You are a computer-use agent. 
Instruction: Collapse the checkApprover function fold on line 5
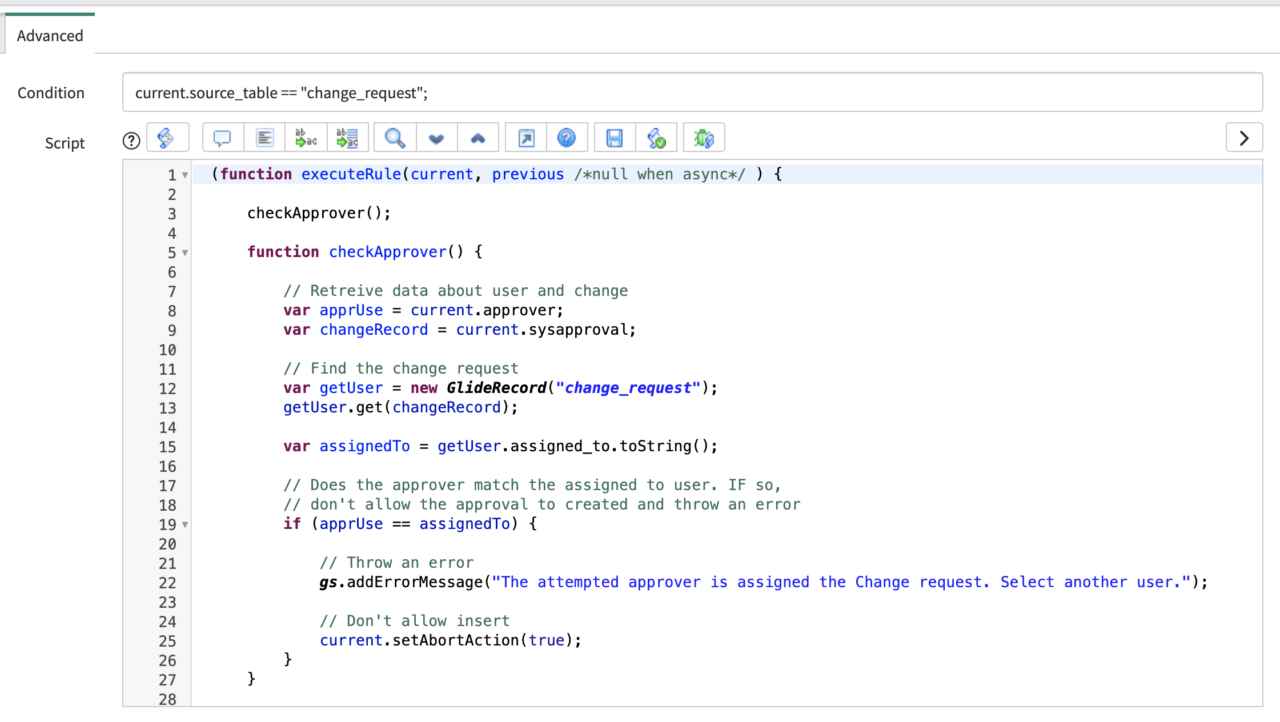click(x=185, y=253)
